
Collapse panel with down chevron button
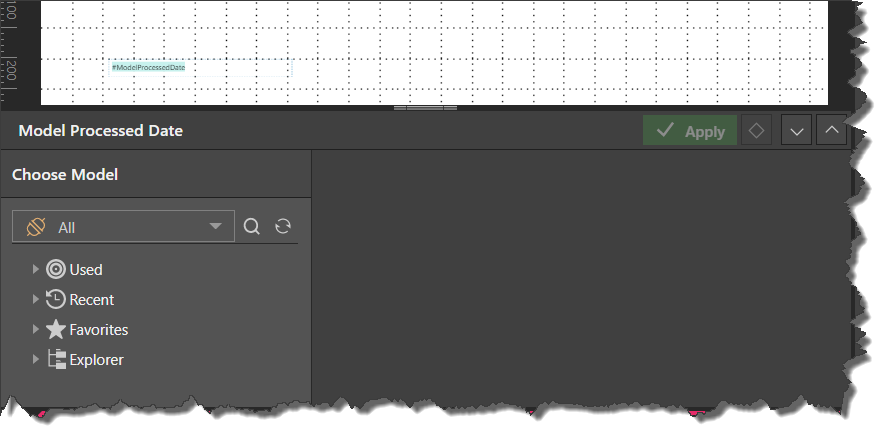coord(796,130)
